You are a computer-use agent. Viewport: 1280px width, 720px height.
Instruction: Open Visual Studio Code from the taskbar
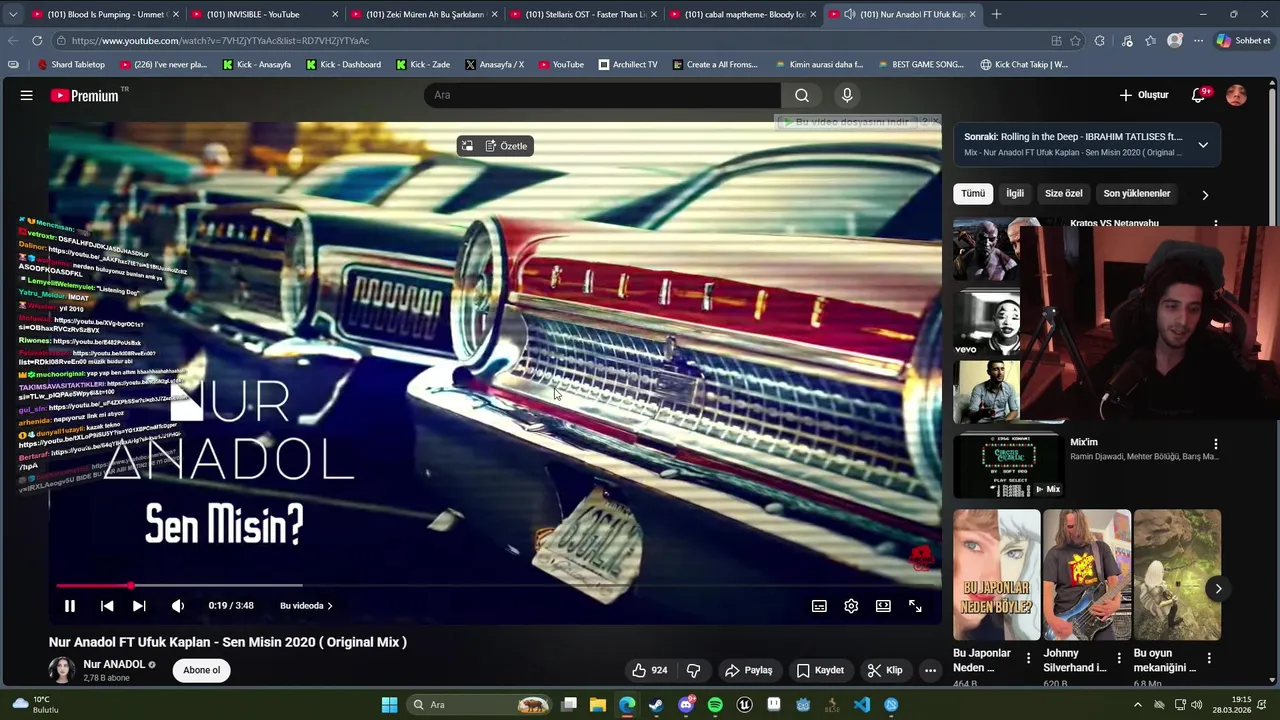[862, 705]
